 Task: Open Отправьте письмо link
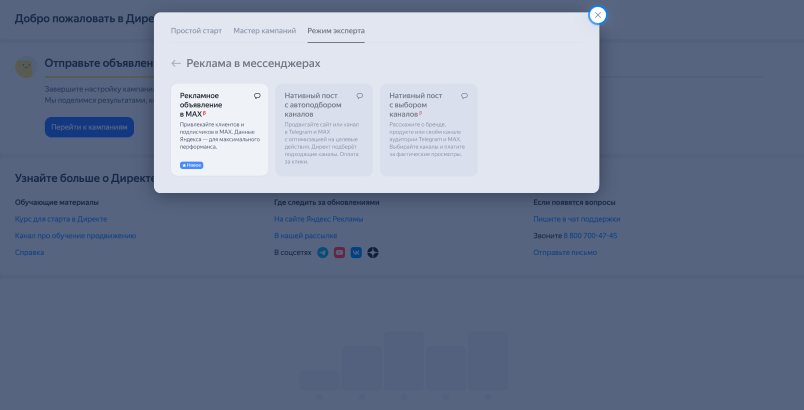pyautogui.click(x=565, y=252)
